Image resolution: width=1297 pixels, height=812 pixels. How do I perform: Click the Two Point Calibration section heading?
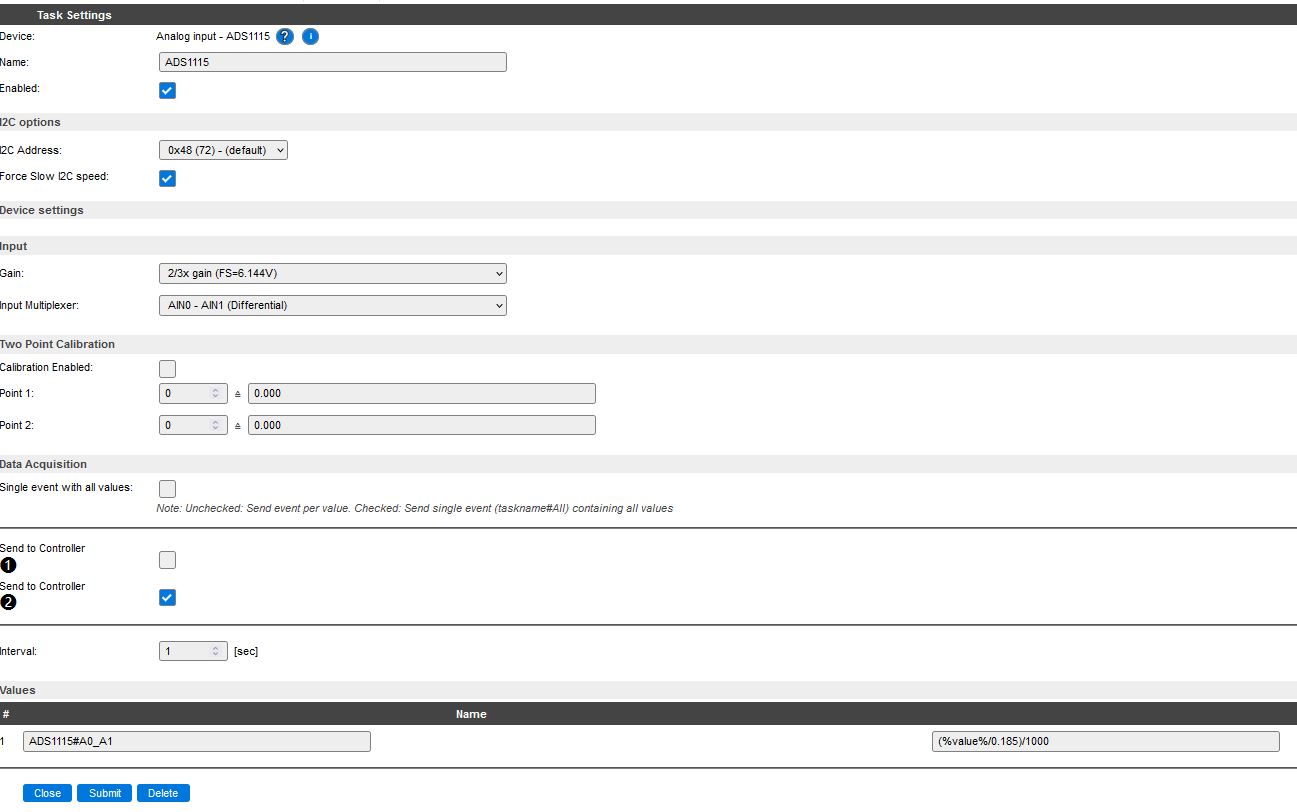(57, 344)
